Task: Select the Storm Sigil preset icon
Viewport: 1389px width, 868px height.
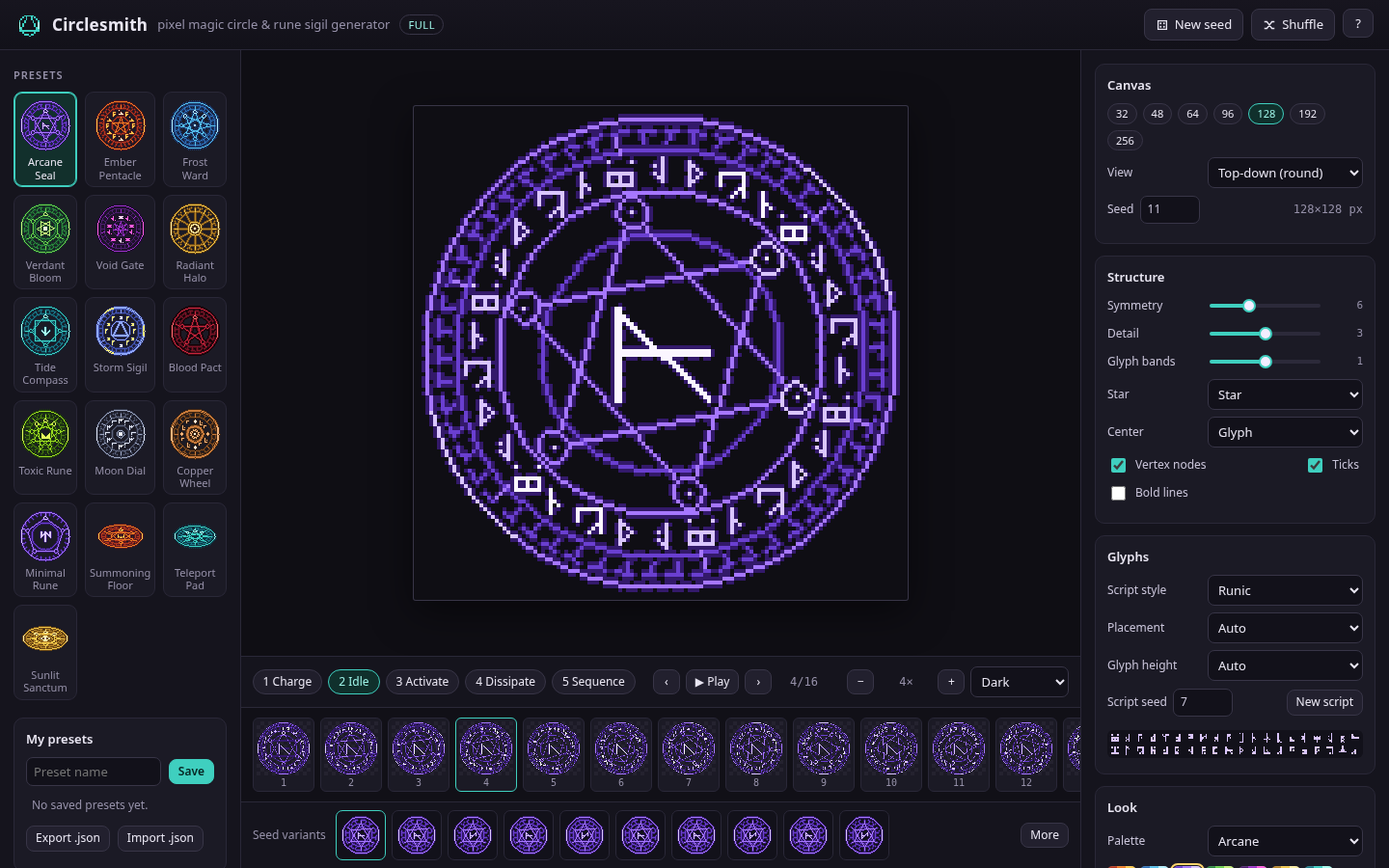Action: tap(121, 331)
